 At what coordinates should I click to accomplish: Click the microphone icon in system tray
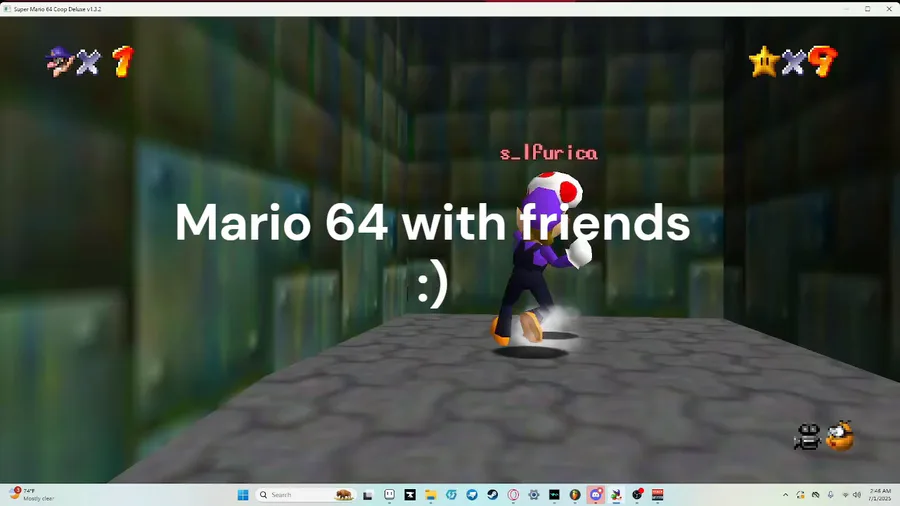(x=830, y=495)
